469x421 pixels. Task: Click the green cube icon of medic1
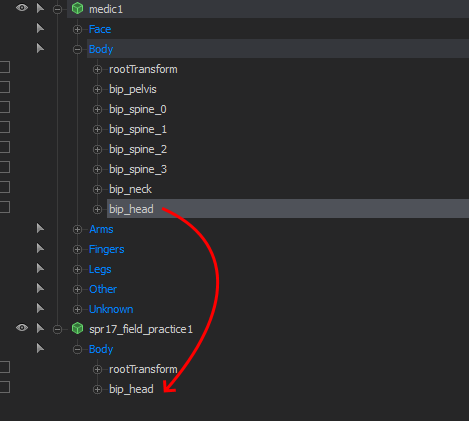coord(77,8)
